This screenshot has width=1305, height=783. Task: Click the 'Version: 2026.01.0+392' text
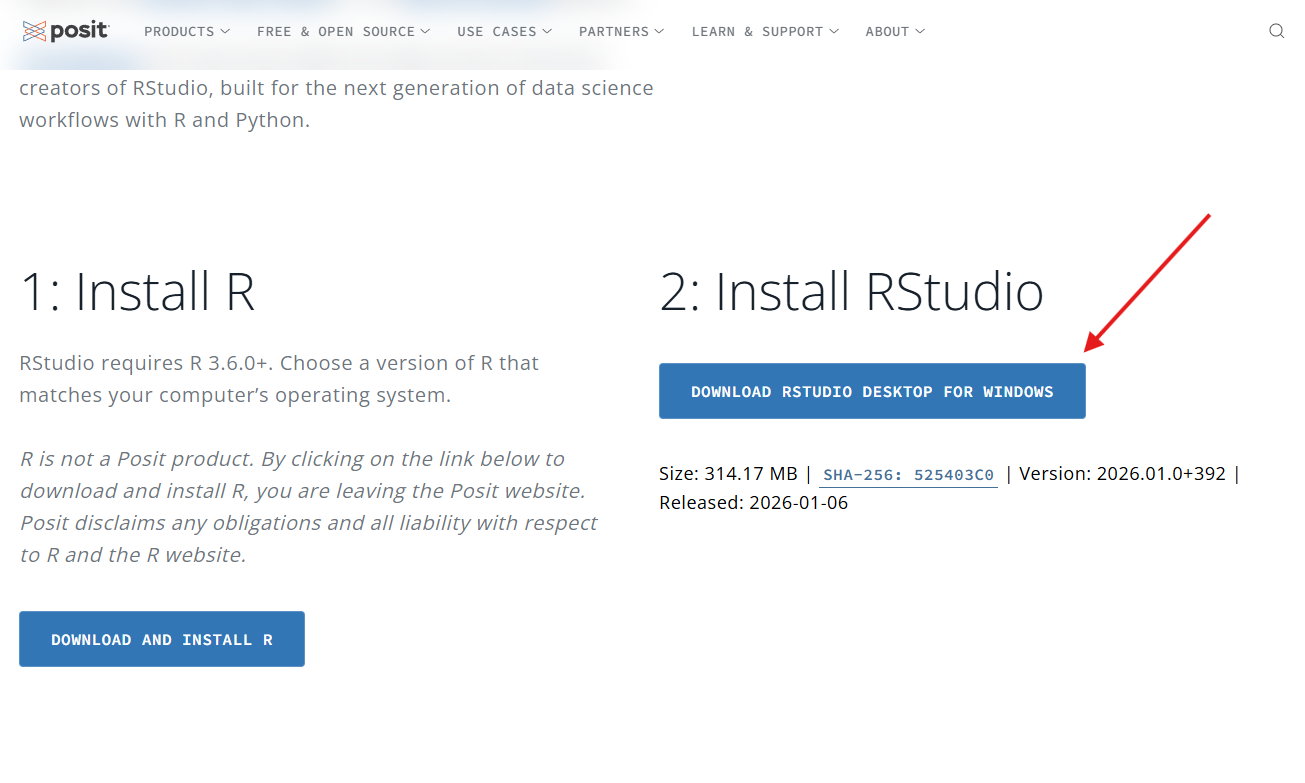click(1122, 474)
